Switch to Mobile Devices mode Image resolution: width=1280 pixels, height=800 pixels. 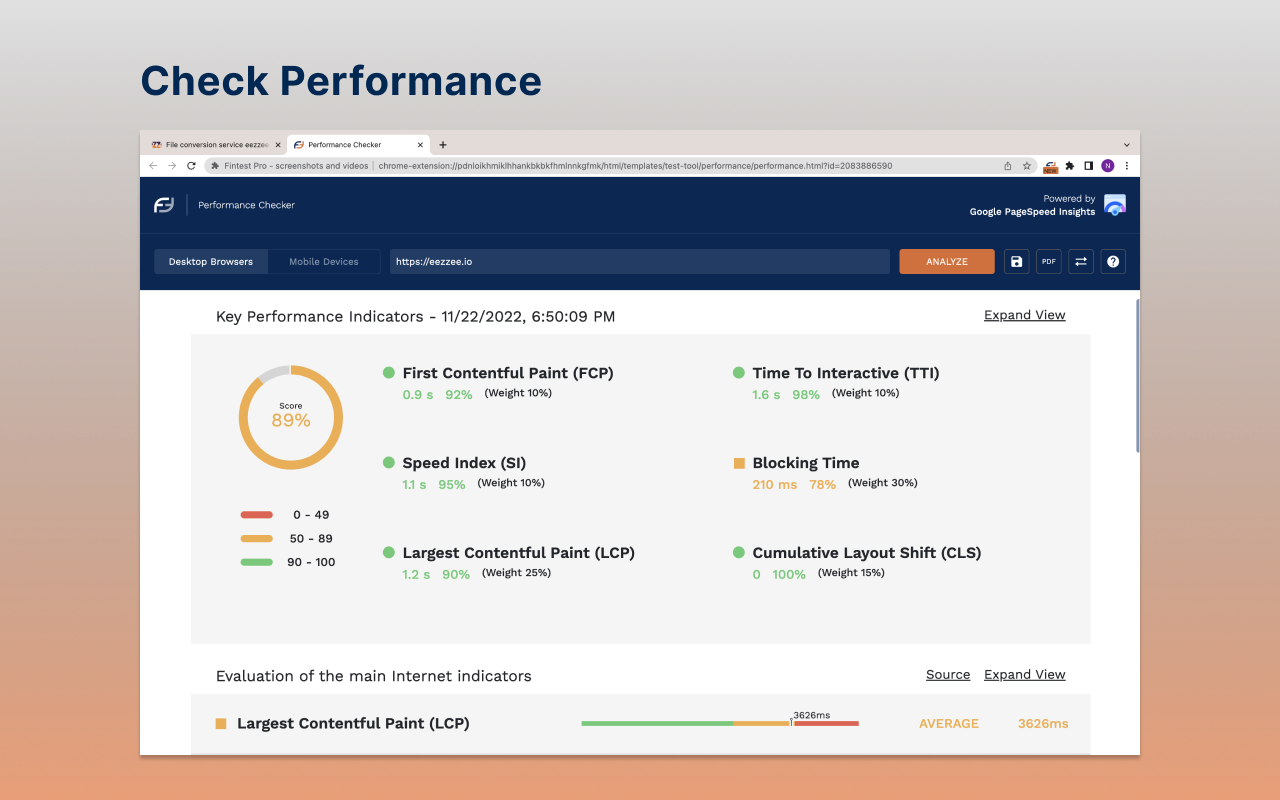coord(324,262)
